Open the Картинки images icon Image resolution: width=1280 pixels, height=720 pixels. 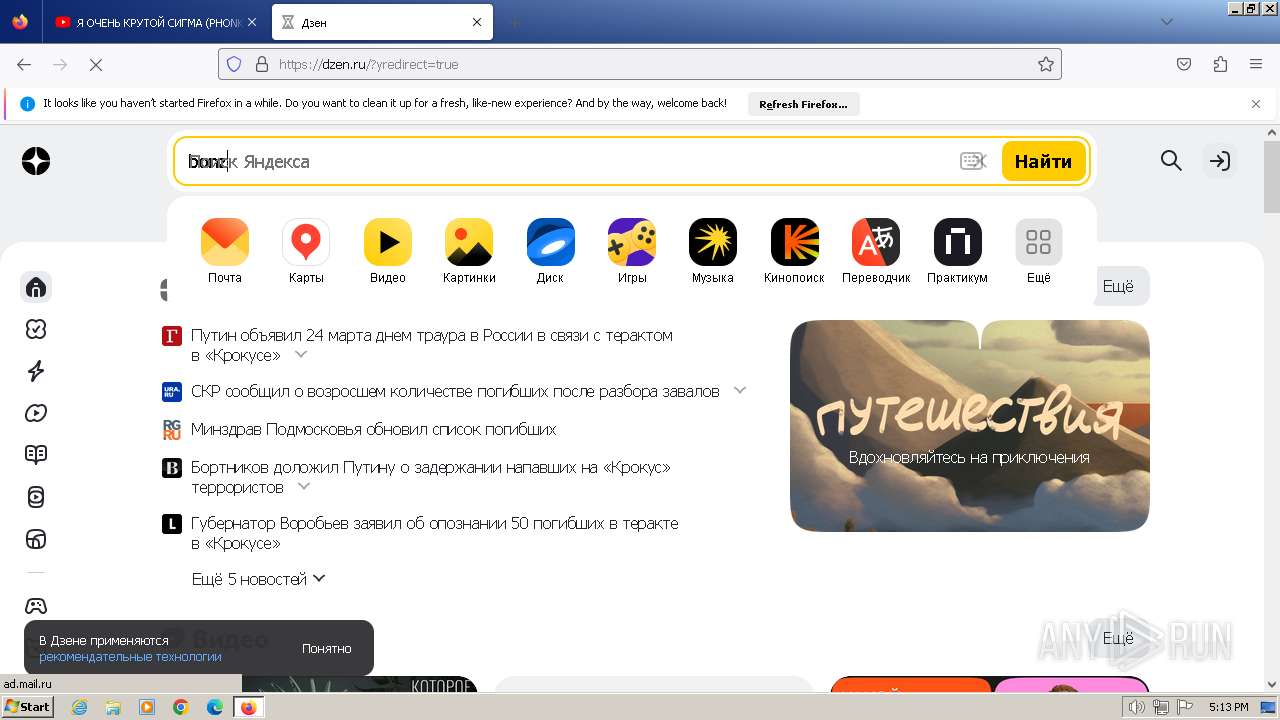tap(469, 242)
